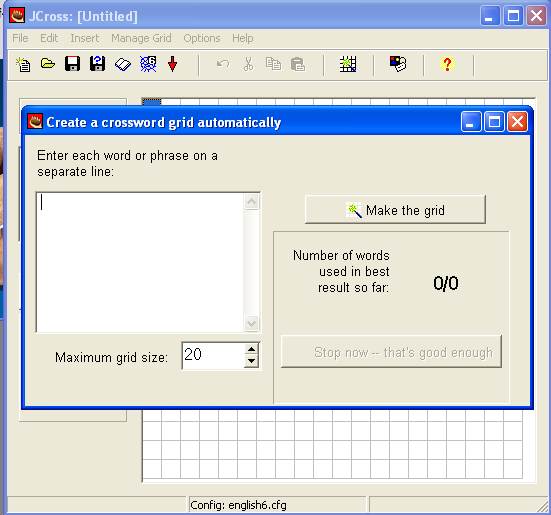This screenshot has height=515, width=551.
Task: Decrease maximum grid size with the down arrow
Action: click(251, 361)
